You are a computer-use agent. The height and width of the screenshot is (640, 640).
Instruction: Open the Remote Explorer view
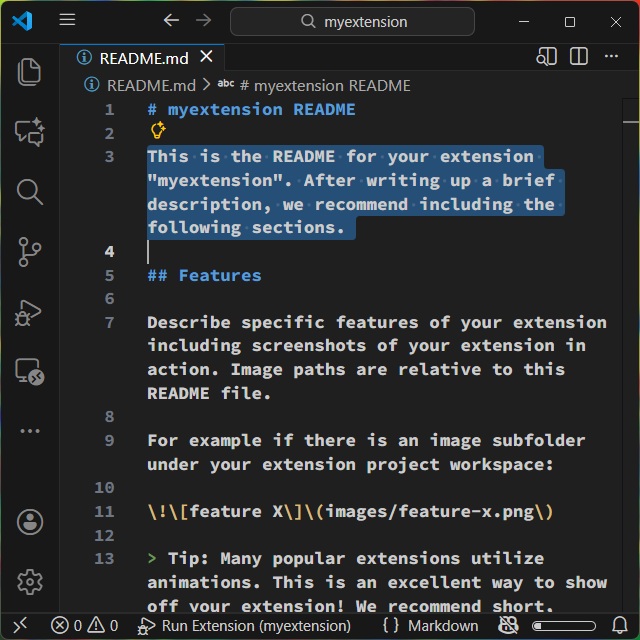(x=29, y=372)
